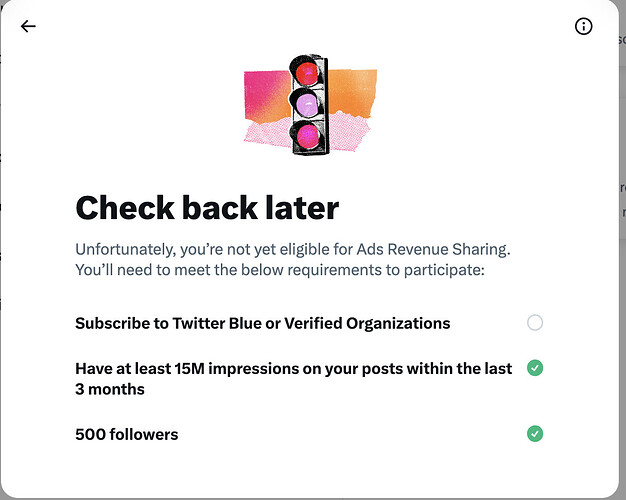Viewport: 626px width, 500px height.
Task: Select the empty circle for Twitter Blue subscription
Action: 535,322
